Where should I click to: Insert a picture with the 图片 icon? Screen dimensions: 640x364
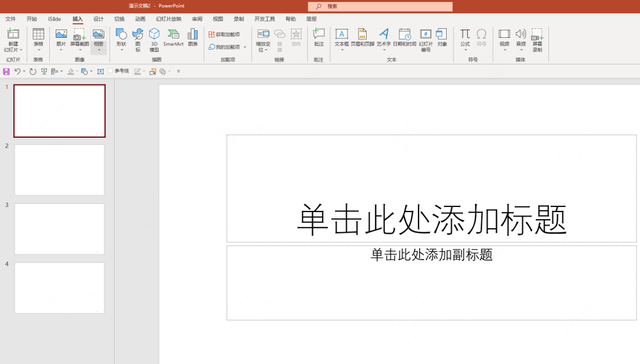pos(61,34)
